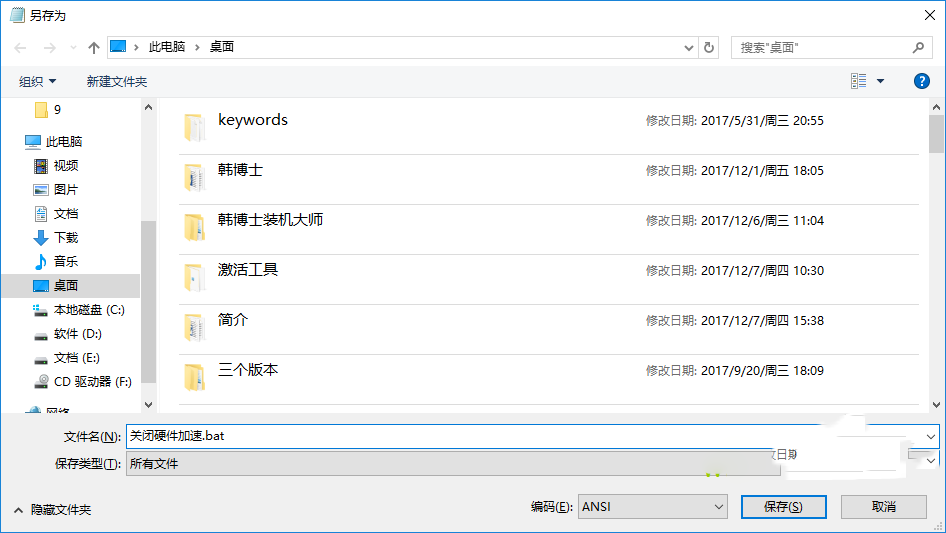The height and width of the screenshot is (533, 946).
Task: Select 本地磁盘 (C:) in sidebar
Action: 88,310
